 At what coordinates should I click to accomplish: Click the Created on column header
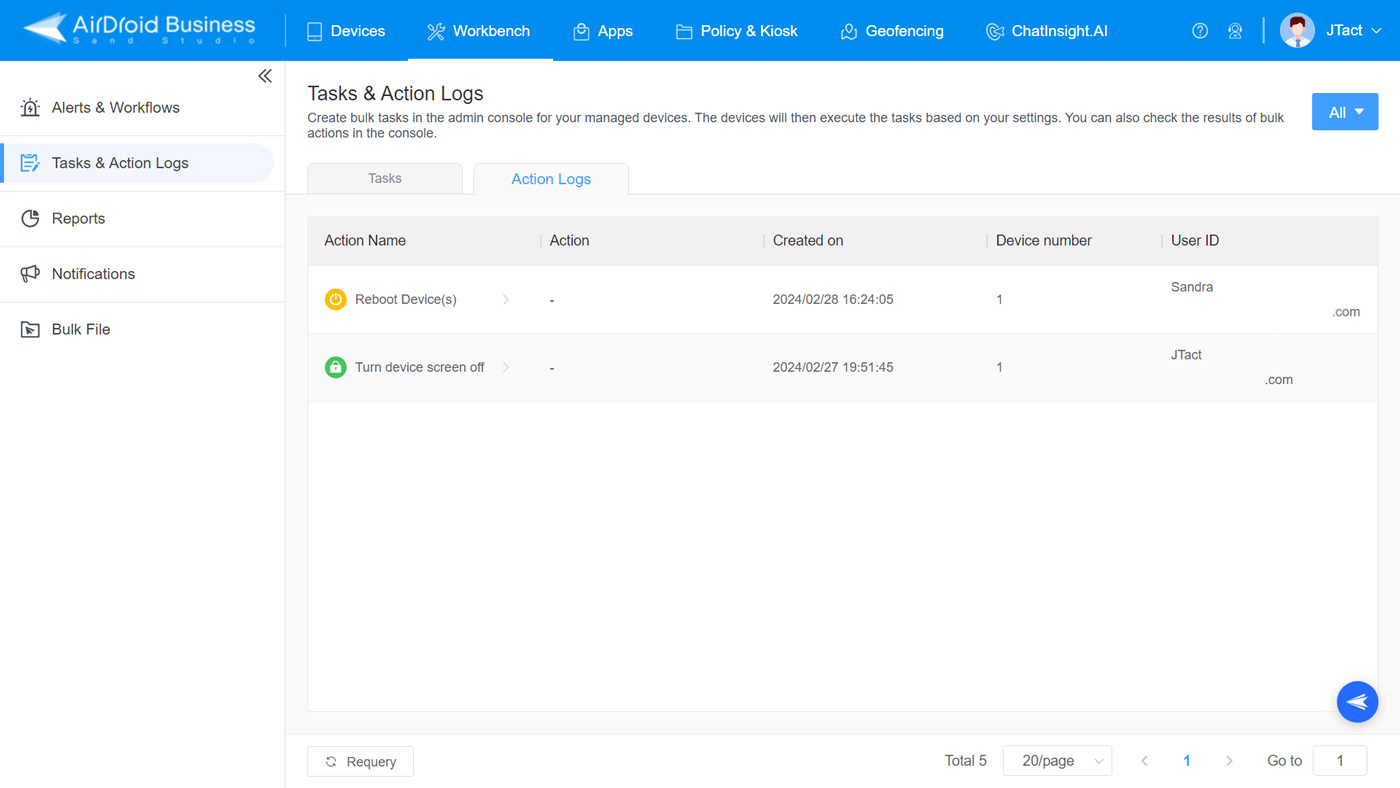click(x=808, y=241)
